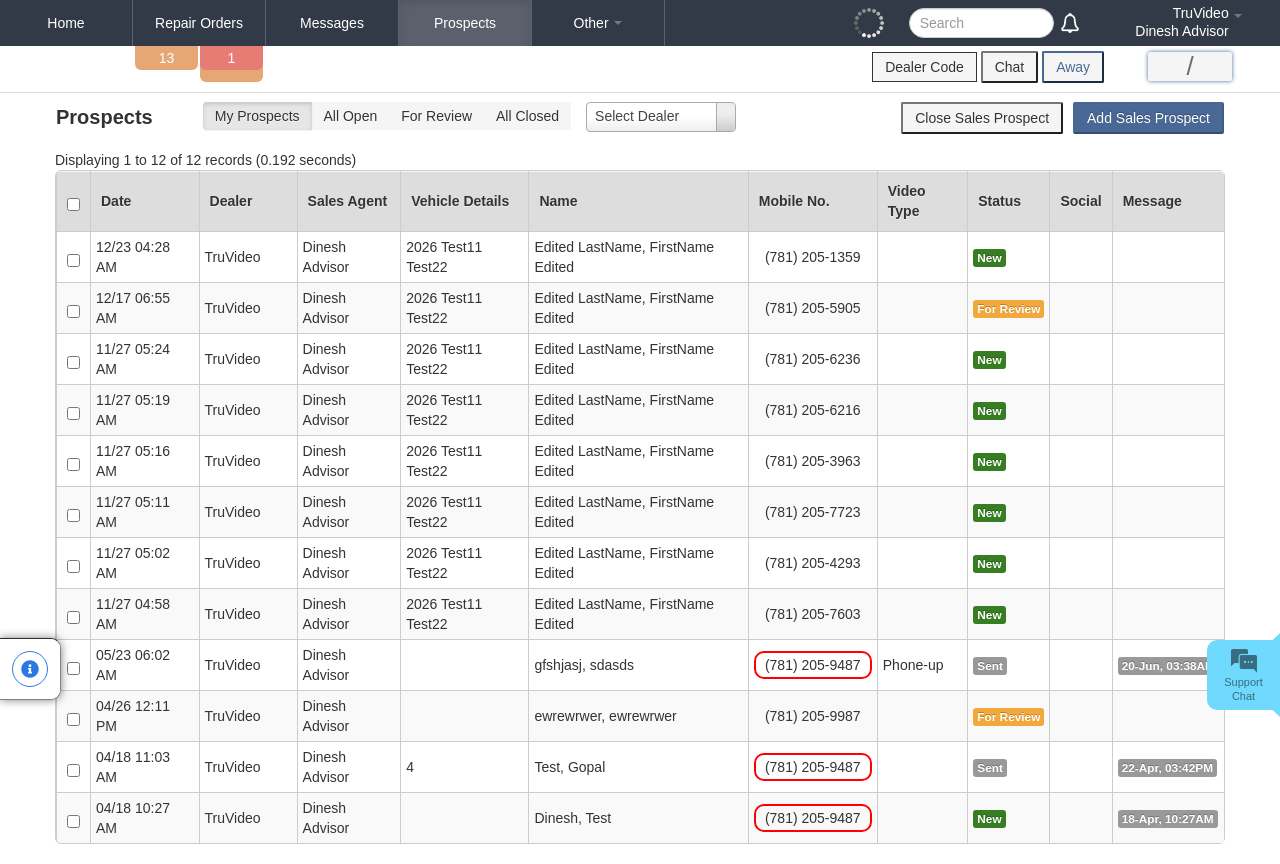Open the Select Dealer dropdown
The width and height of the screenshot is (1280, 864).
661,117
